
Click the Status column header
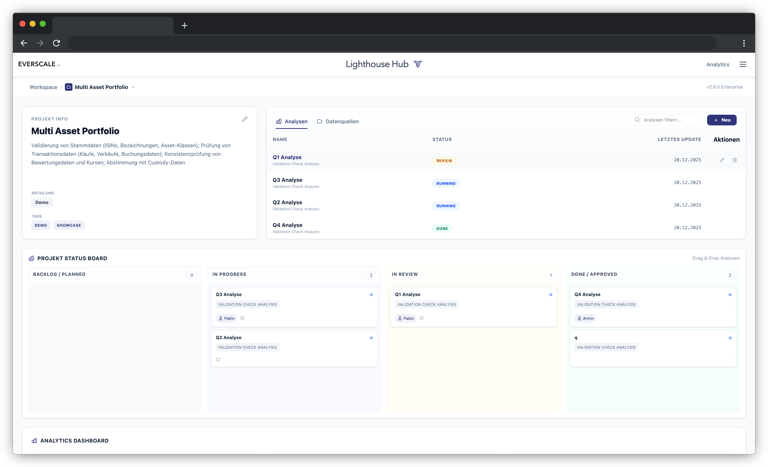click(442, 140)
